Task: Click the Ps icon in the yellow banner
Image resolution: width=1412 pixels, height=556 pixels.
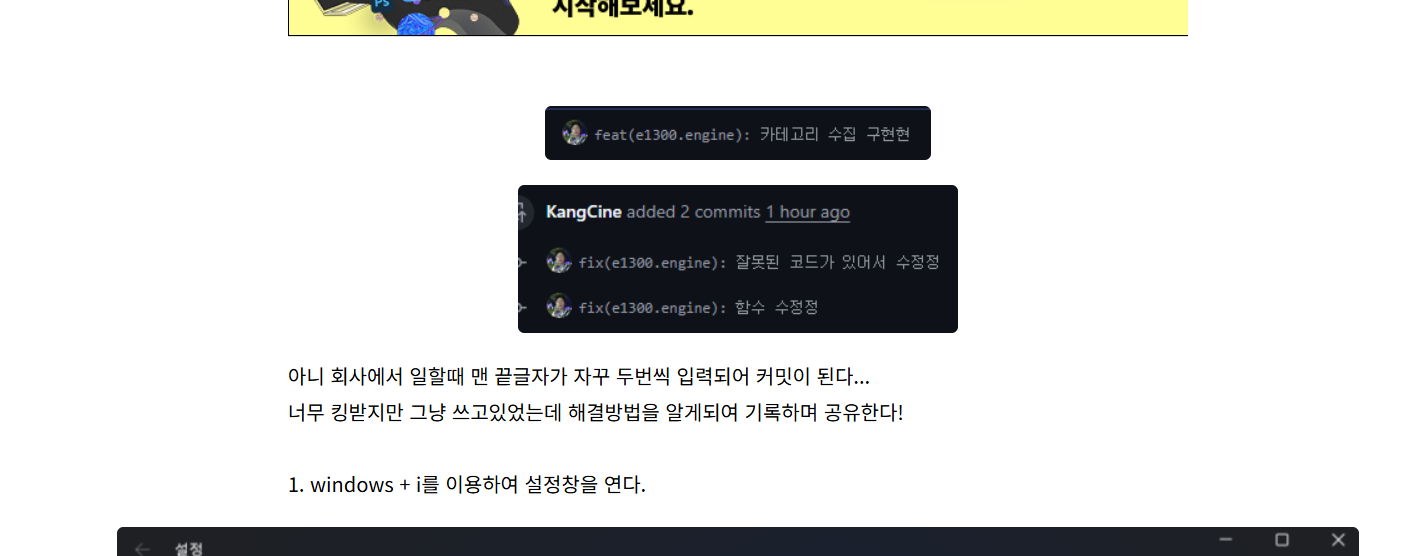Action: tap(381, 5)
